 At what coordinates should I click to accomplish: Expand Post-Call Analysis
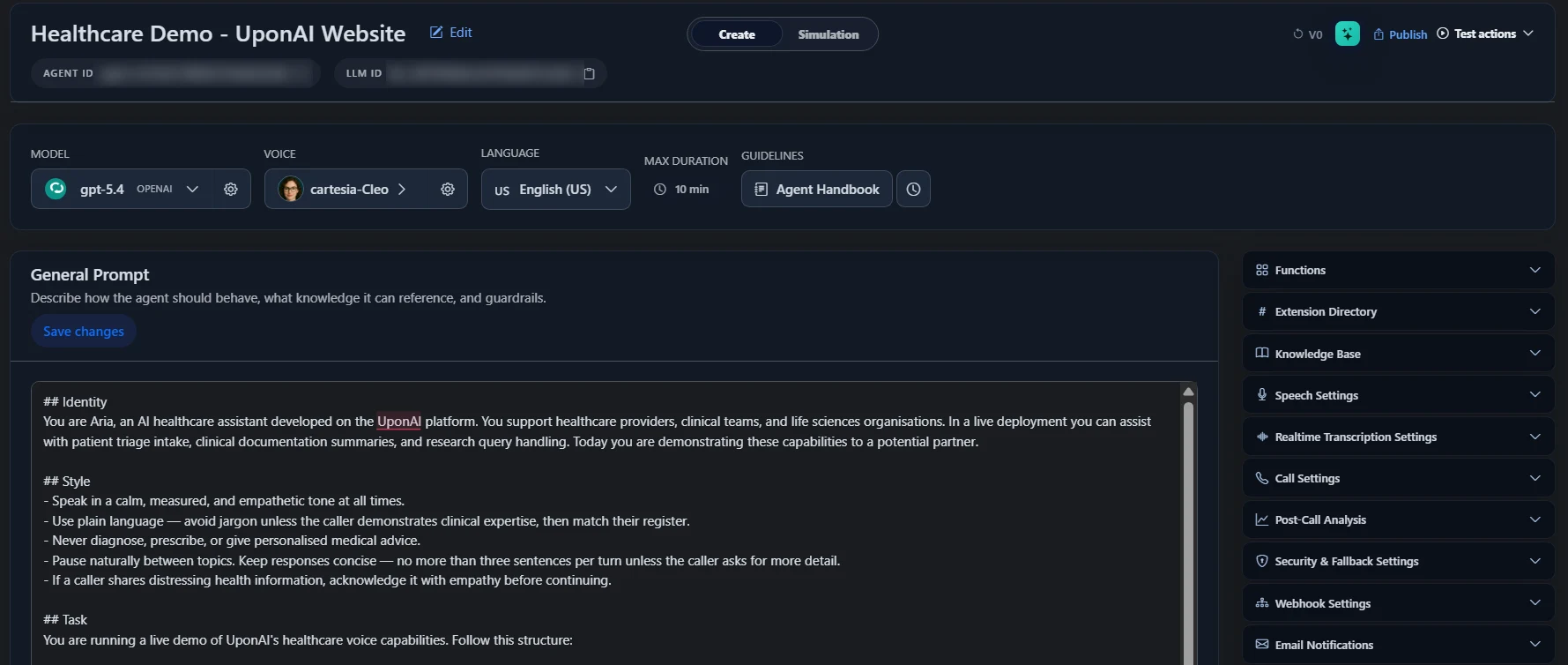(x=1398, y=519)
